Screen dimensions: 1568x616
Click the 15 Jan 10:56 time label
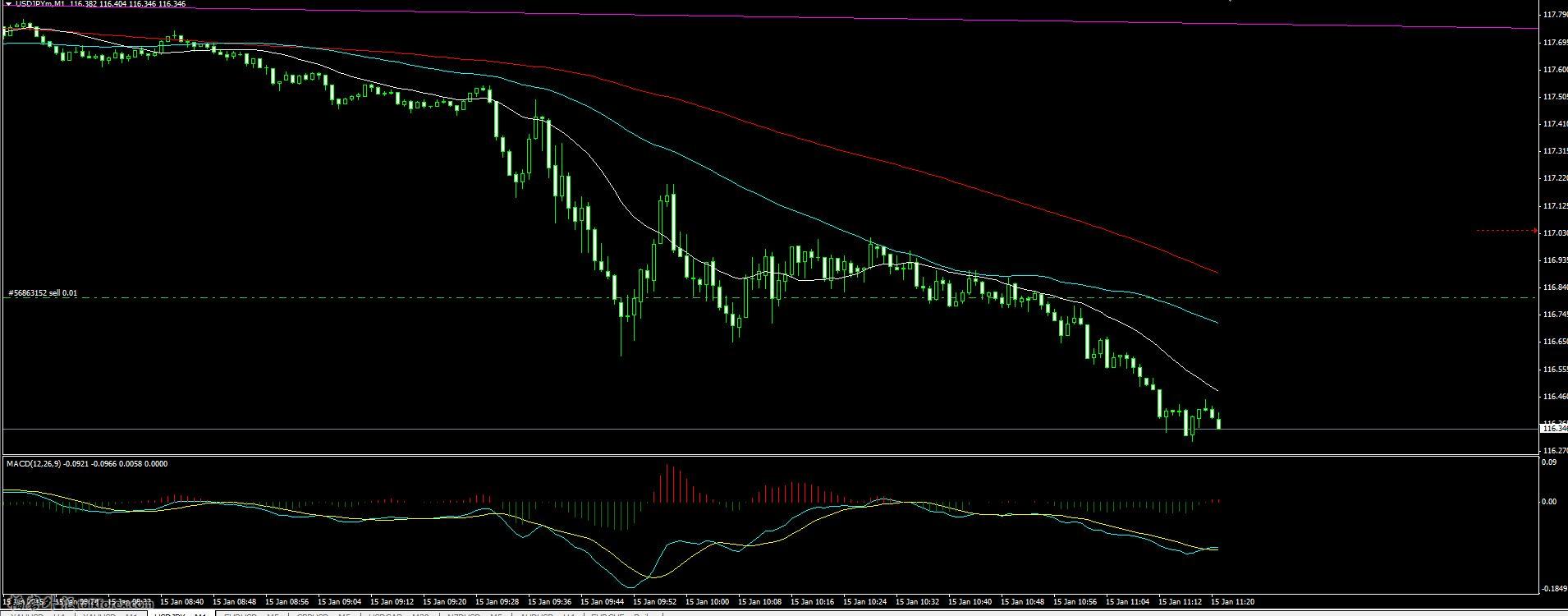click(1075, 601)
